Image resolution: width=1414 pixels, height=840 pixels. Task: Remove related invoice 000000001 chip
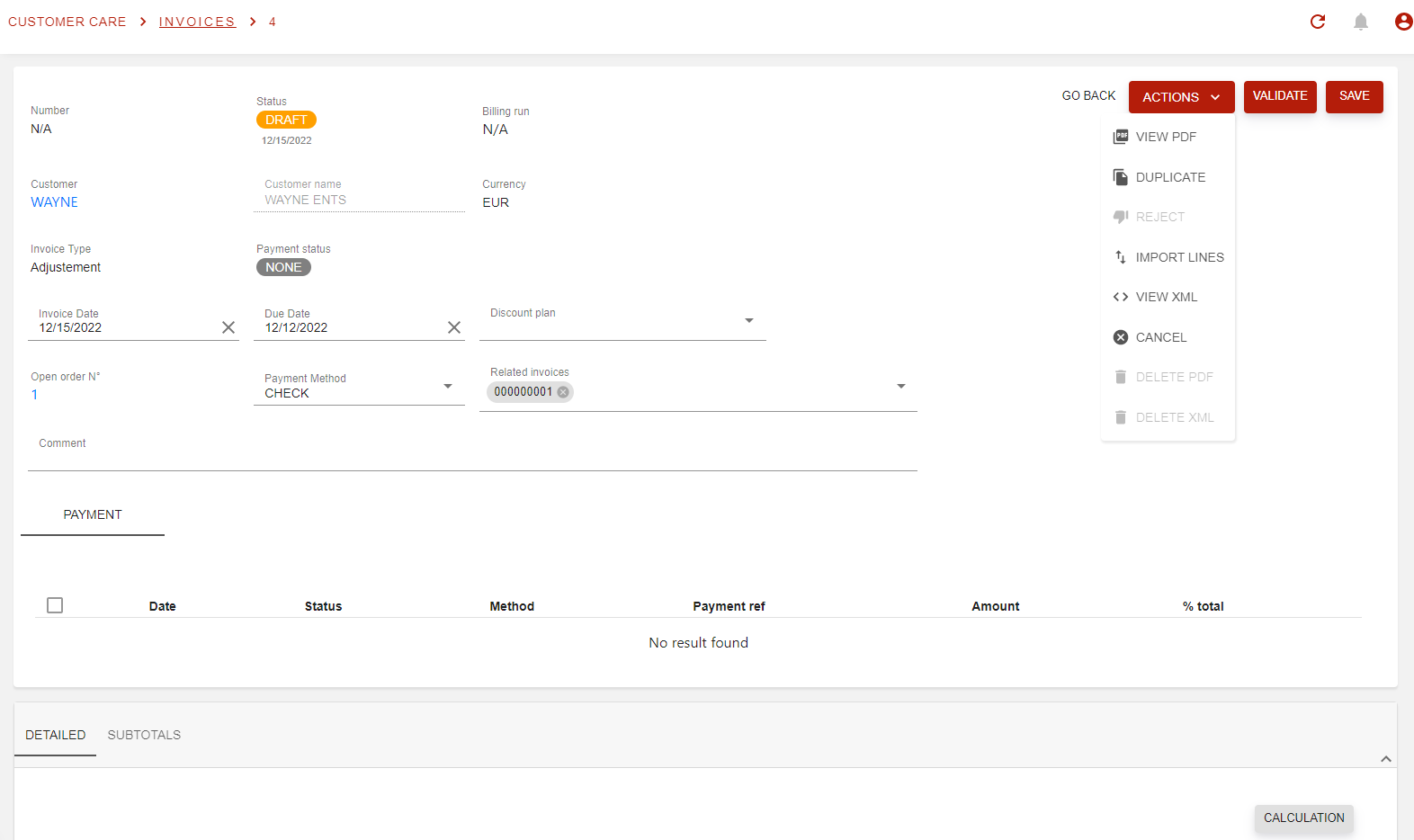point(563,392)
